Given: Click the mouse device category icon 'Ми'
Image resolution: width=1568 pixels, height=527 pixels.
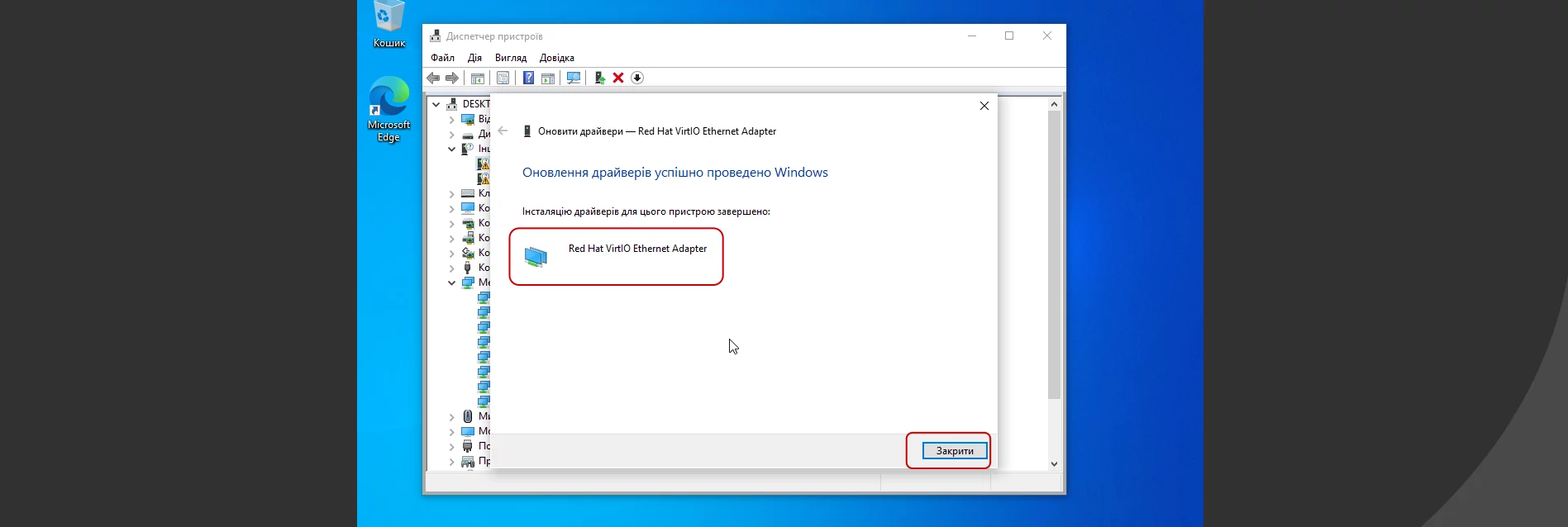Looking at the screenshot, I should pos(468,416).
